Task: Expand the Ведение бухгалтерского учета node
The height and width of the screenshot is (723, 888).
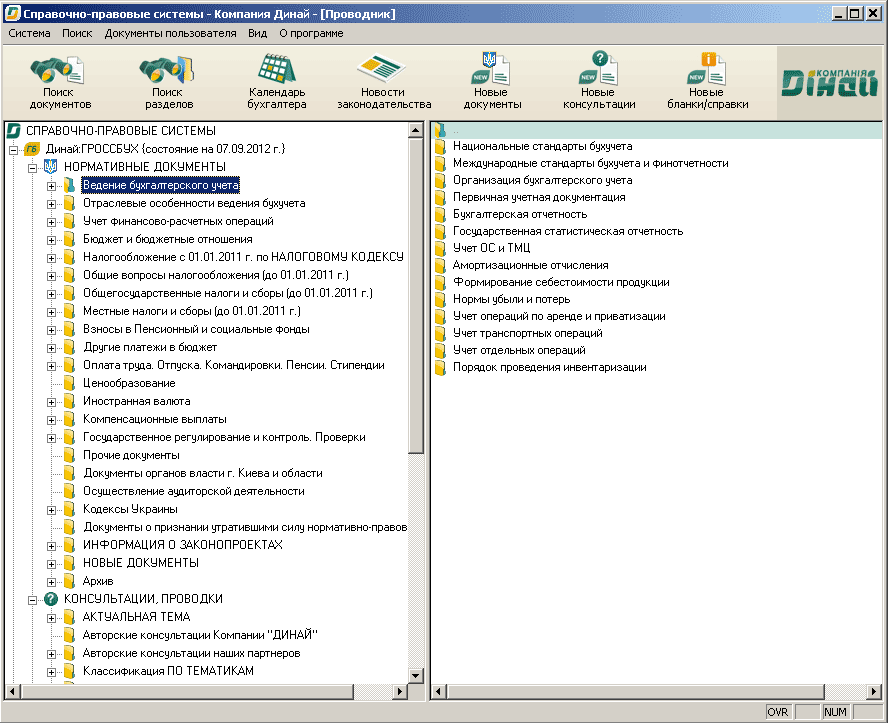Action: pos(52,185)
